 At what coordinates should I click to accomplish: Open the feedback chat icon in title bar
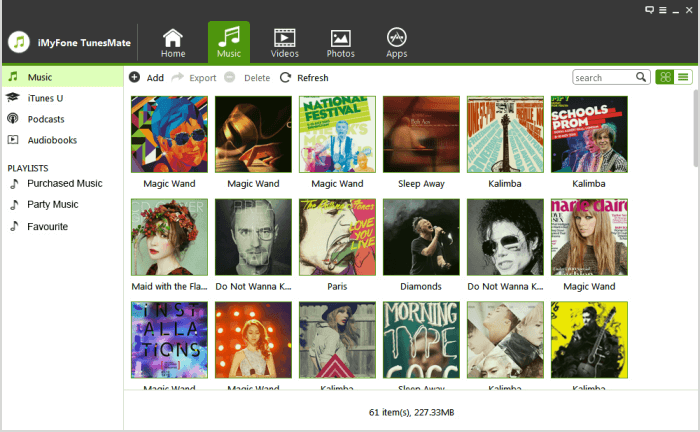(x=650, y=10)
